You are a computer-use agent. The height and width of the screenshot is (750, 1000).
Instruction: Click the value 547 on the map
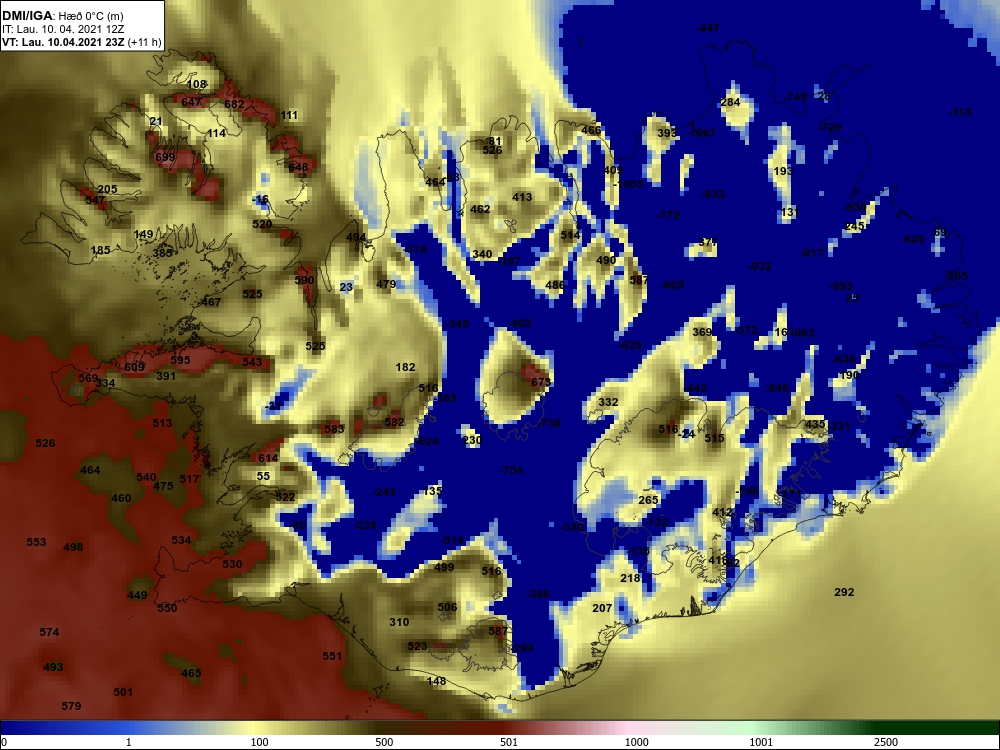click(x=95, y=200)
